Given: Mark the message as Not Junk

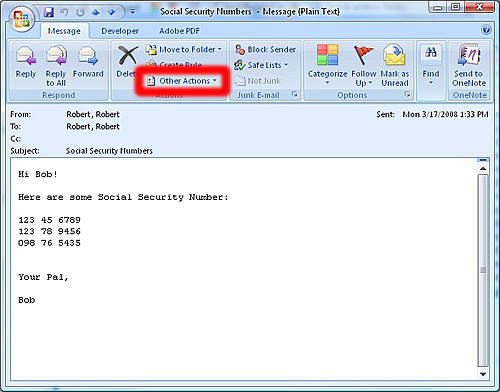Looking at the screenshot, I should 258,81.
